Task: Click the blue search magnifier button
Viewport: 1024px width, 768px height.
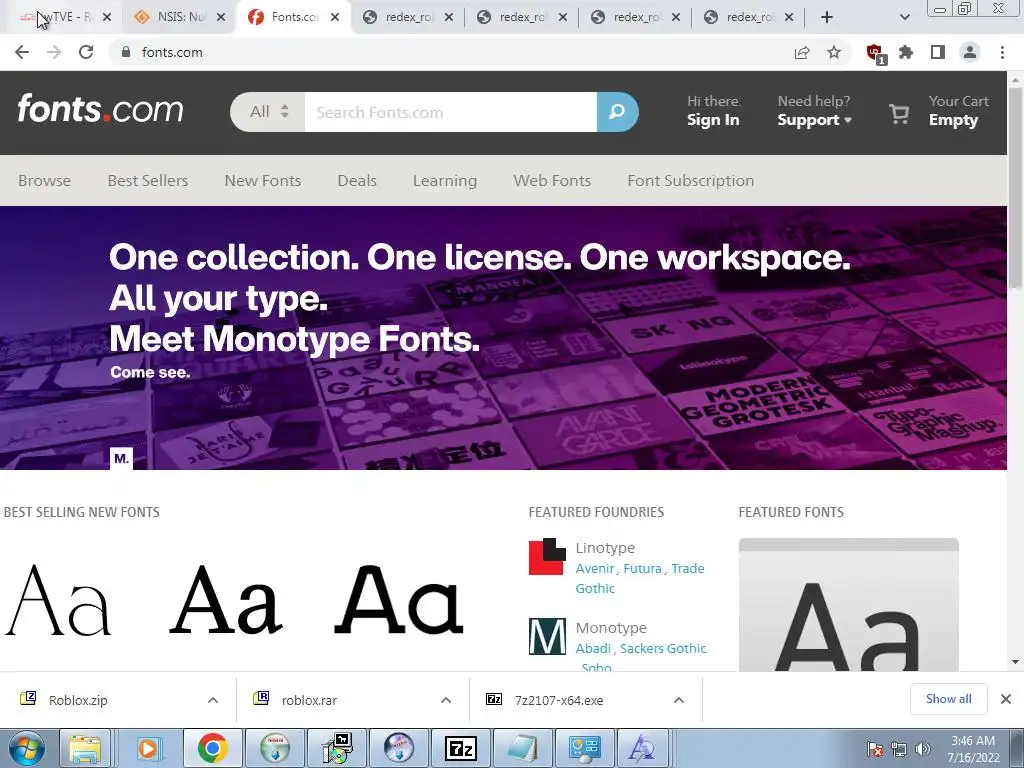Action: (x=617, y=112)
